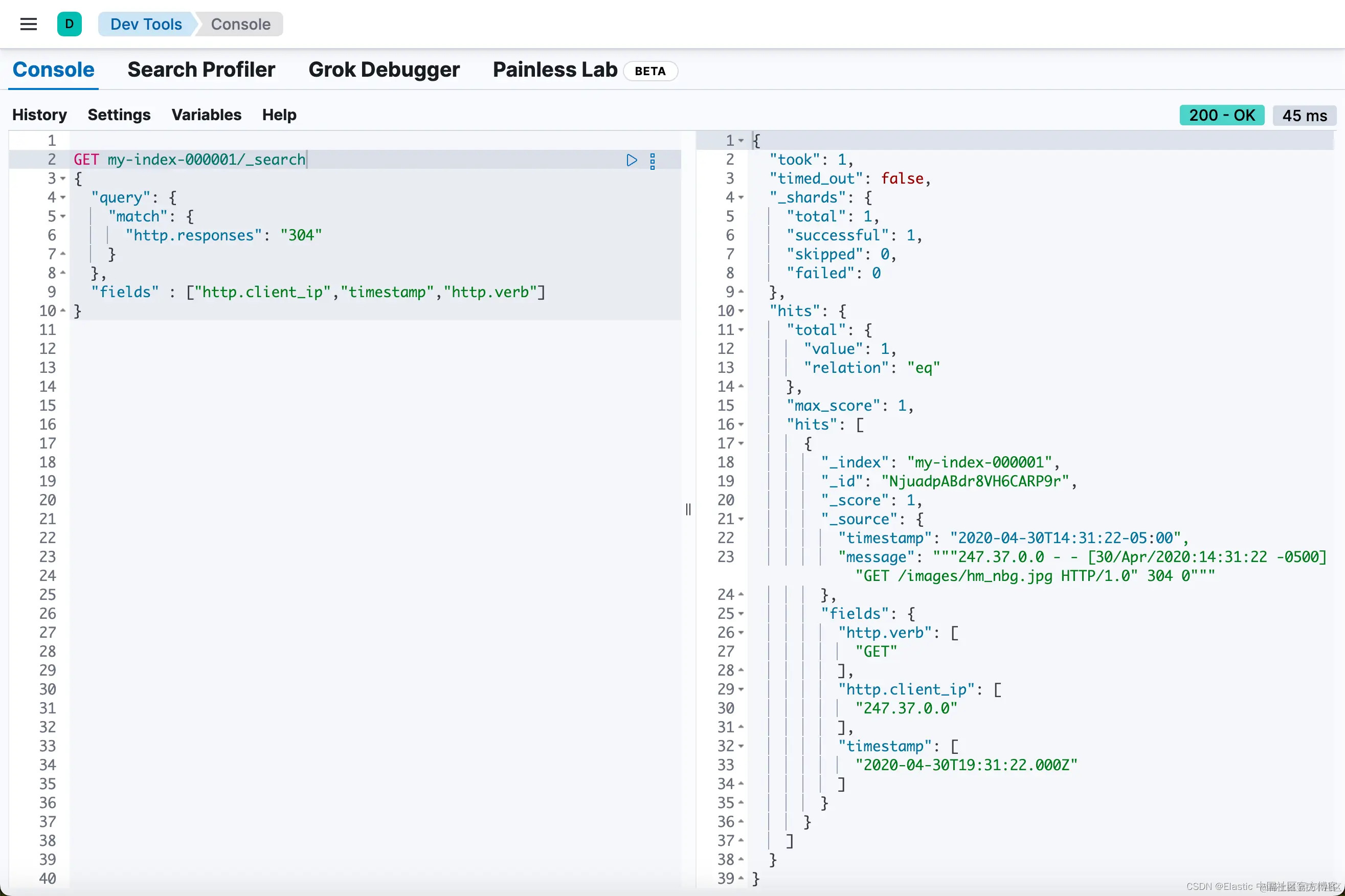Collapse the query block at line 4

[x=63, y=198]
